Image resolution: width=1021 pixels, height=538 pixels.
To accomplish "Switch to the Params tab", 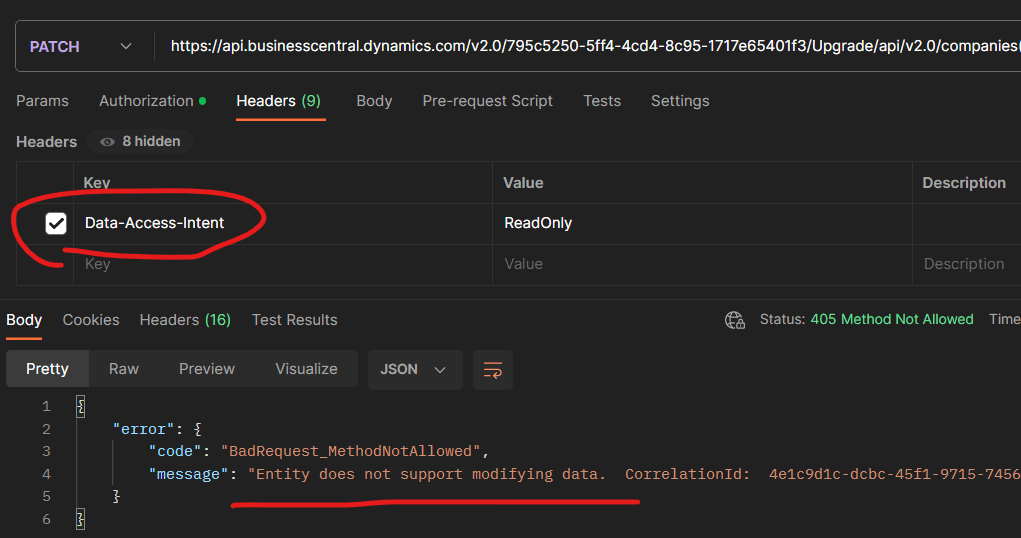I will (42, 101).
